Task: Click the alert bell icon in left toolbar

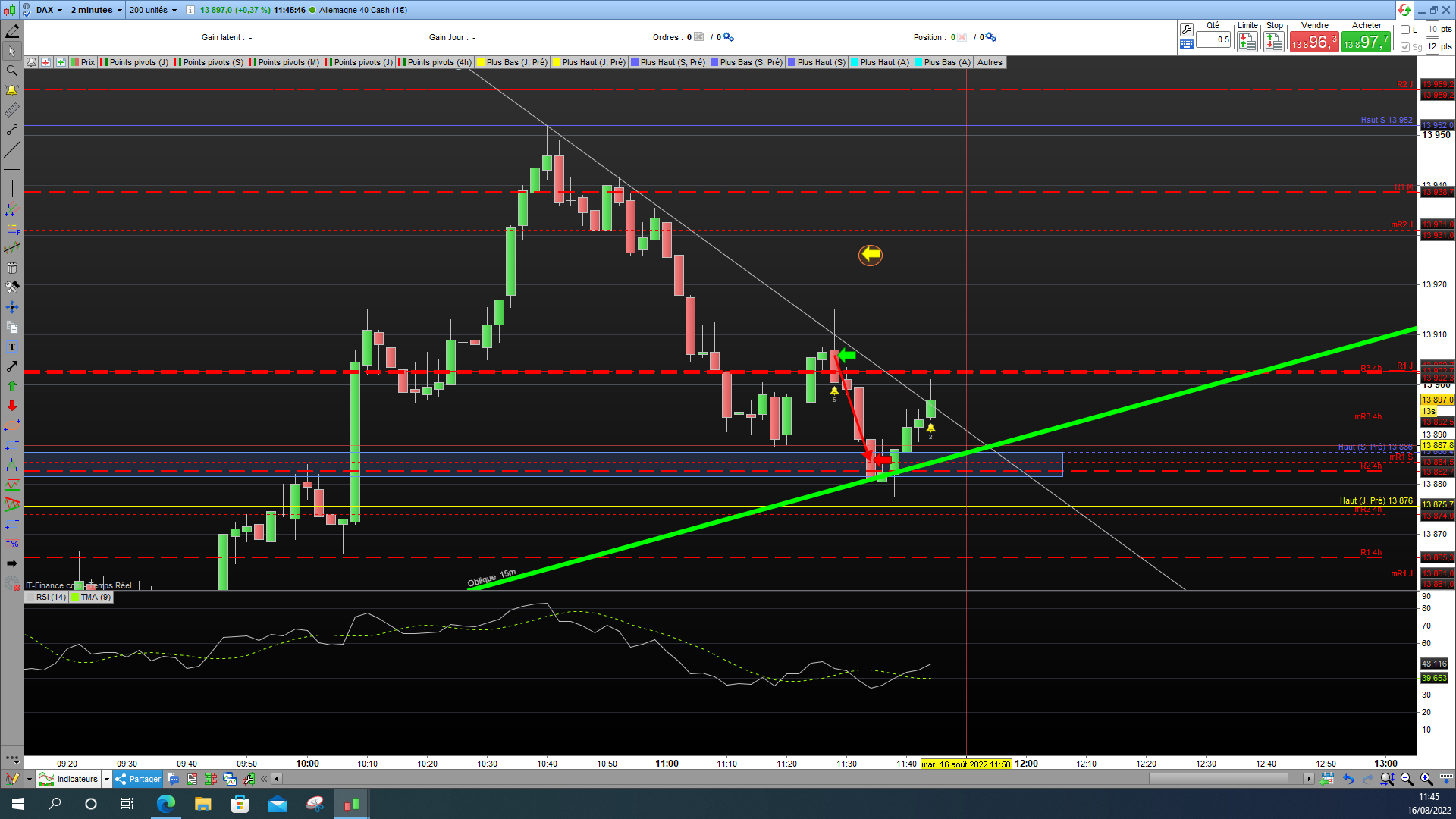Action: pyautogui.click(x=12, y=90)
